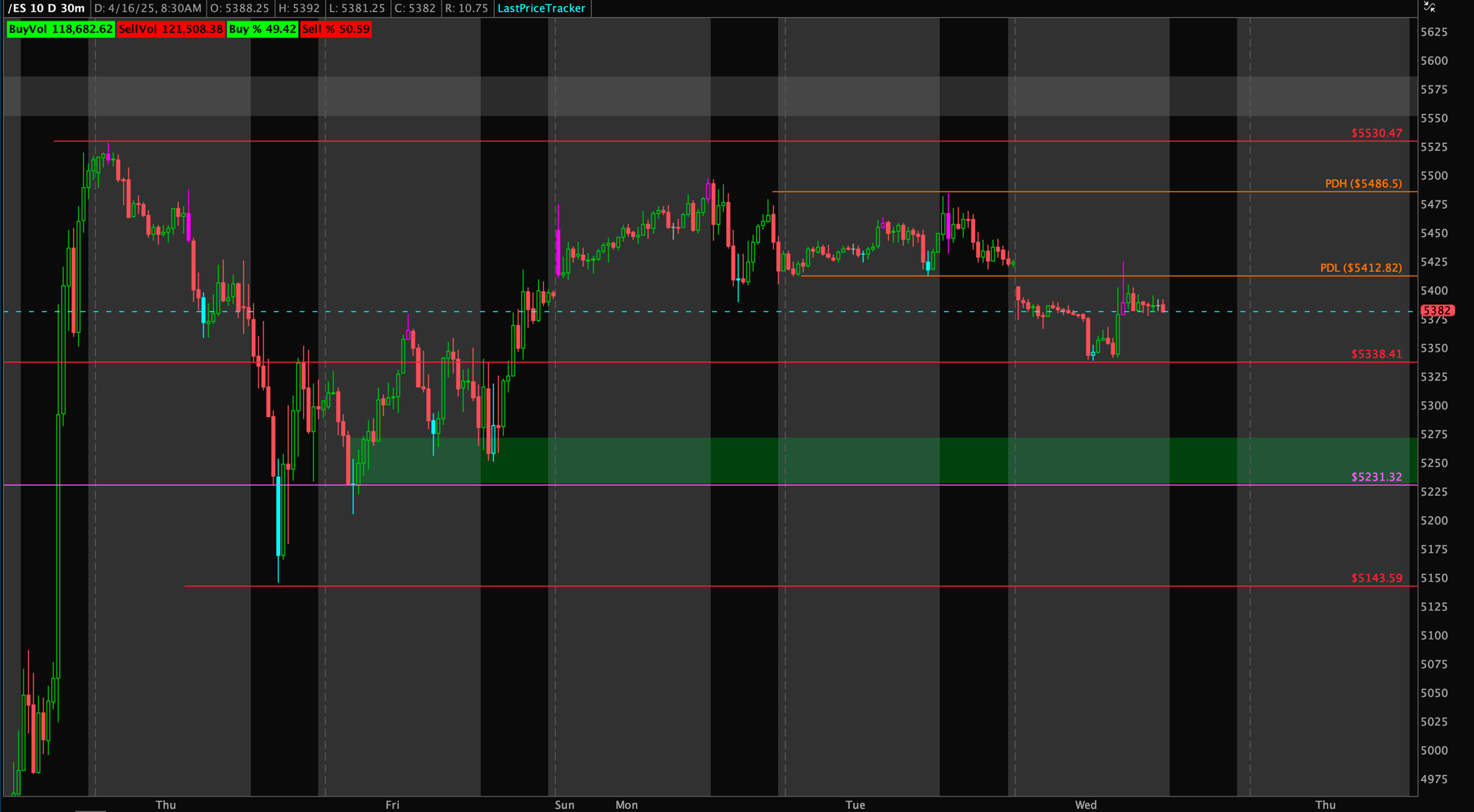Click the $5143.59 red level label

point(1376,578)
